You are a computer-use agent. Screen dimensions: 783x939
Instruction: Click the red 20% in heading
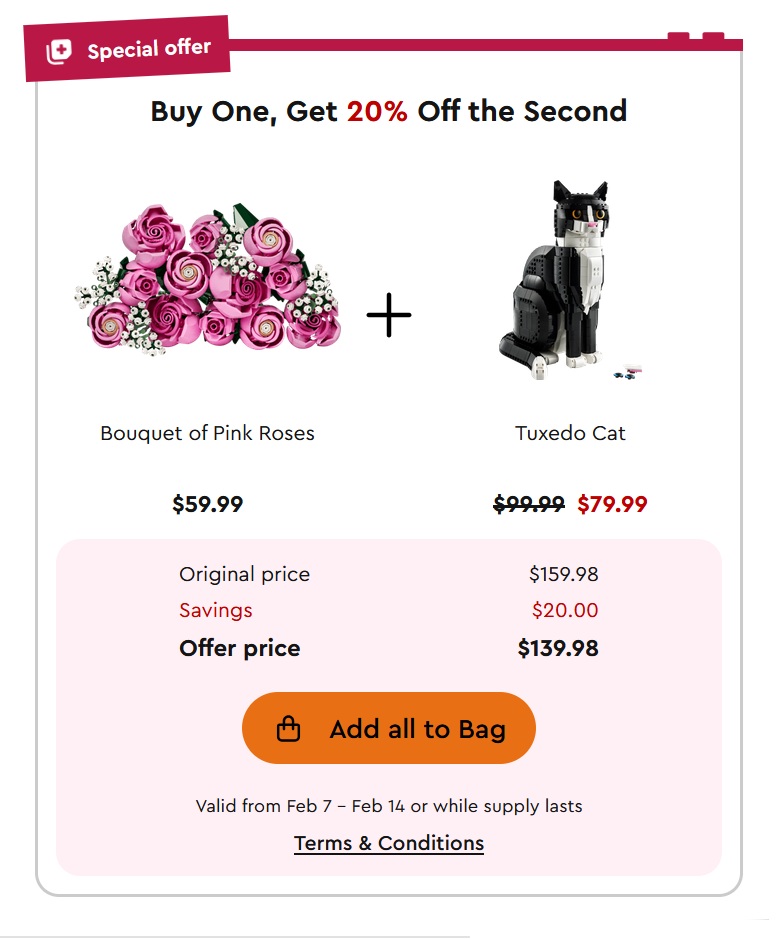tap(377, 111)
